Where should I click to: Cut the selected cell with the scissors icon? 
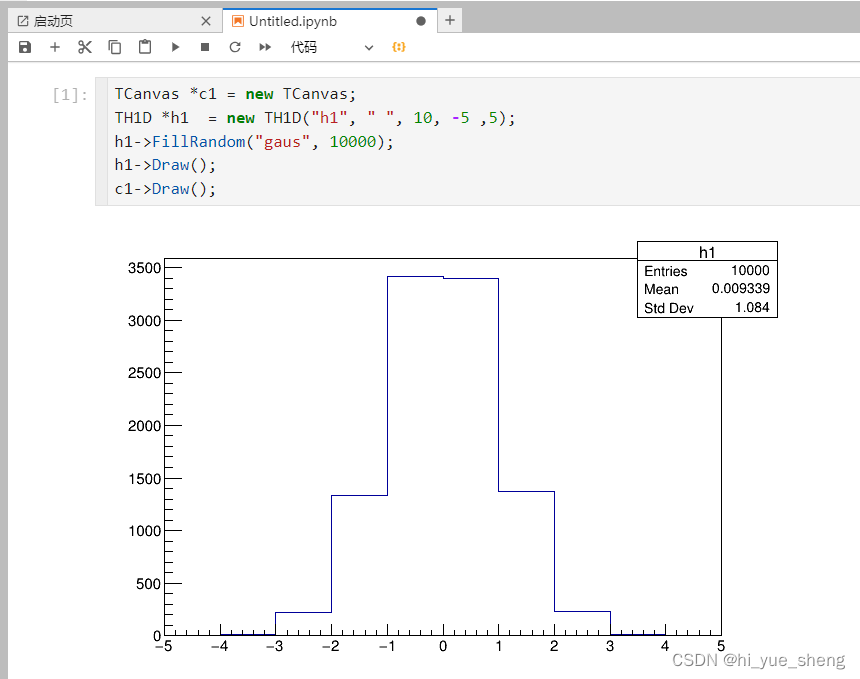84,46
